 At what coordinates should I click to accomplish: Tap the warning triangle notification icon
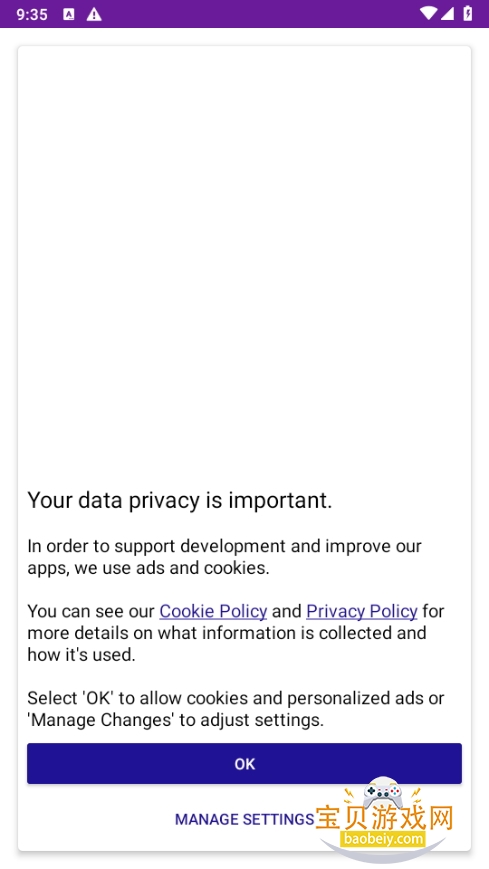[94, 14]
